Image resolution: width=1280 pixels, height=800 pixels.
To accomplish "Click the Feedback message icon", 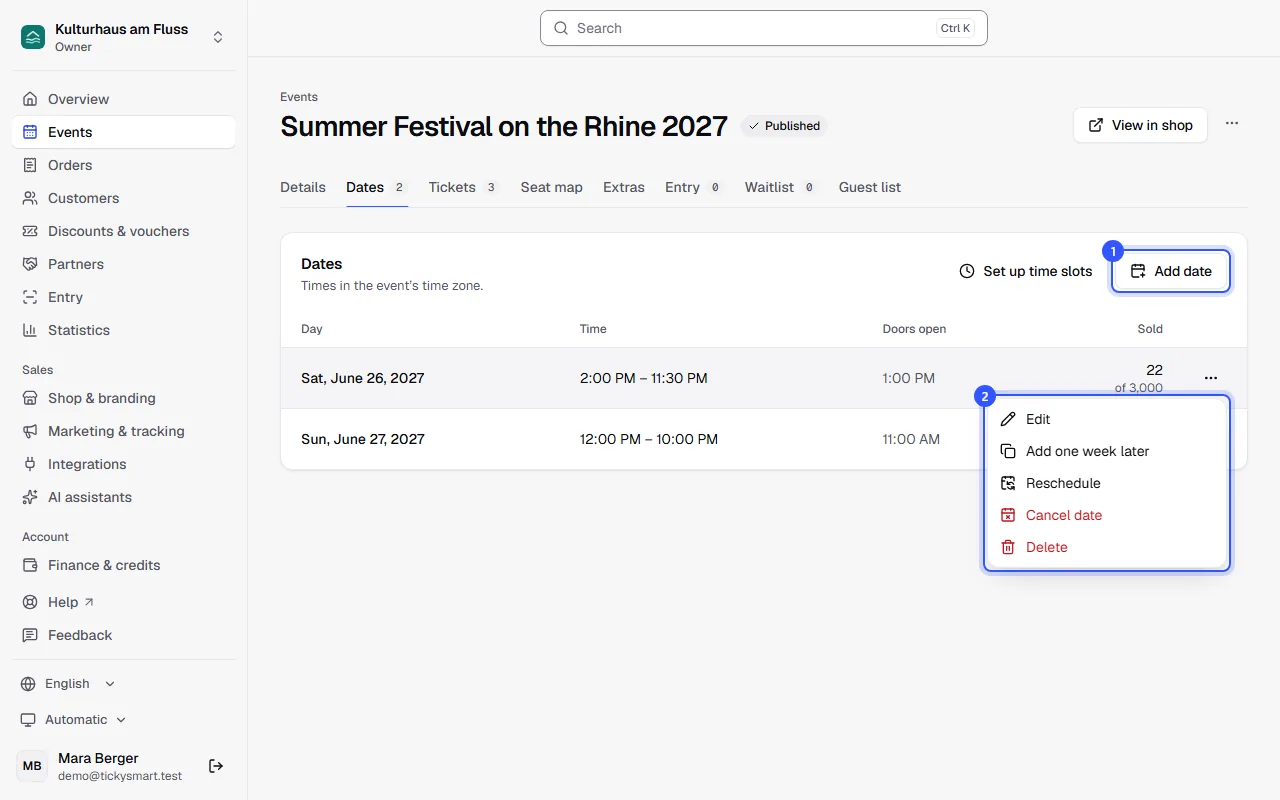I will click(30, 635).
